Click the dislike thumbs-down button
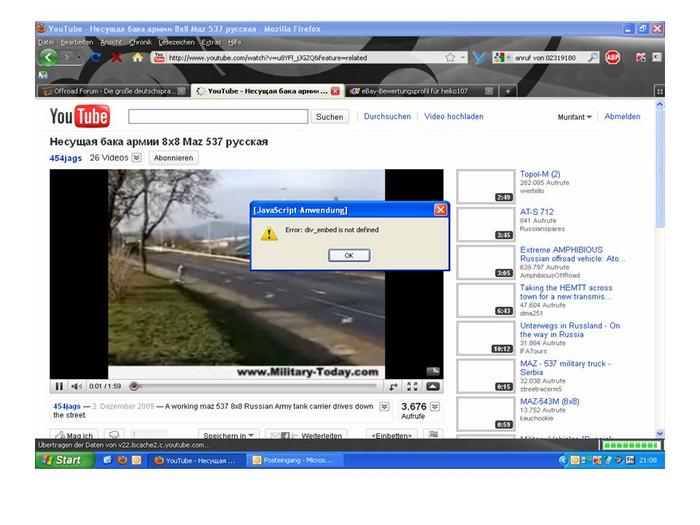Viewport: 700px width, 525px height. (x=114, y=434)
